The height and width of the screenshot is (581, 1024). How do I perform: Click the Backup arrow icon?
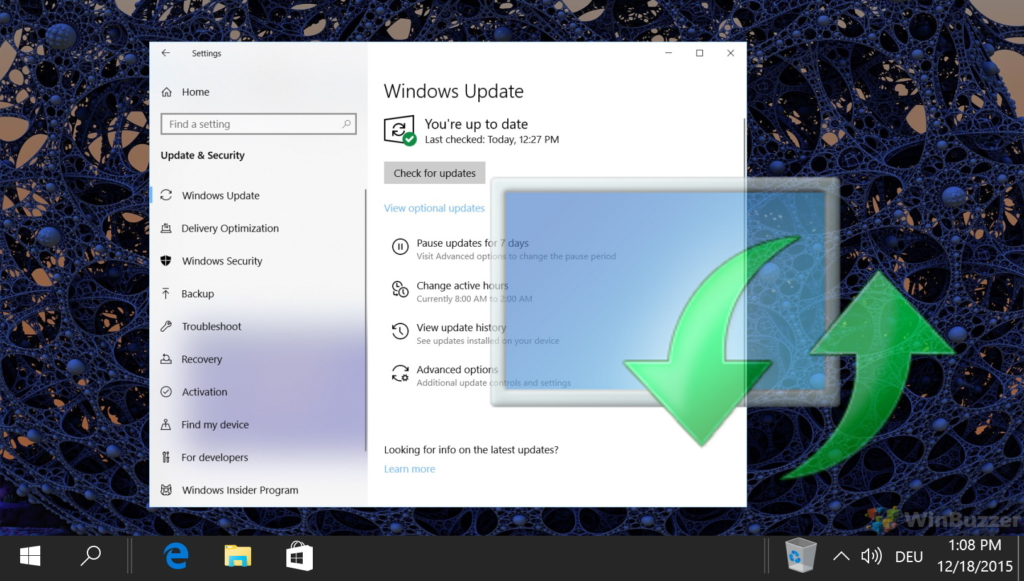coord(167,293)
